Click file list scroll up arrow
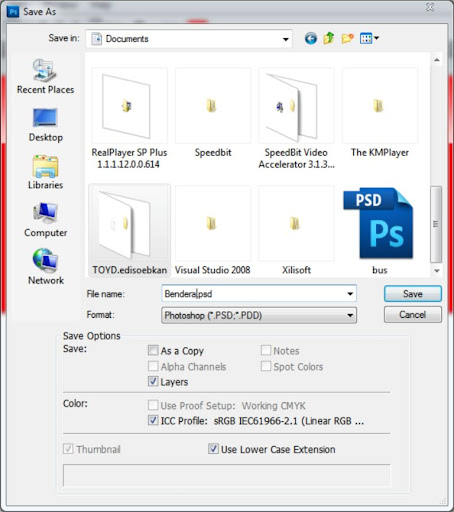This screenshot has width=454, height=512. (436, 60)
